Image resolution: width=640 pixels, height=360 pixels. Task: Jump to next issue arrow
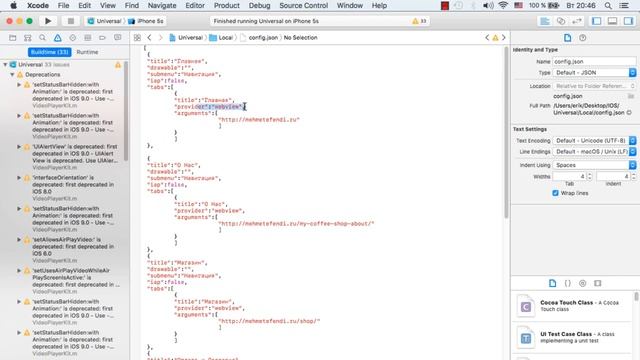coord(504,38)
